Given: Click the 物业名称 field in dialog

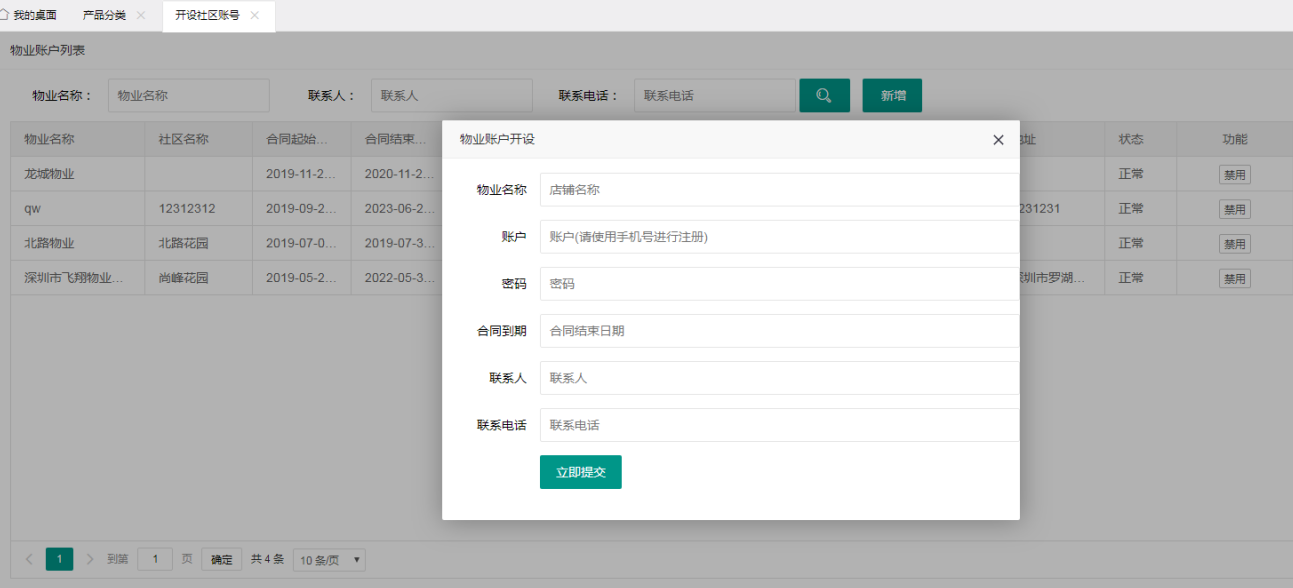Looking at the screenshot, I should pyautogui.click(x=778, y=190).
